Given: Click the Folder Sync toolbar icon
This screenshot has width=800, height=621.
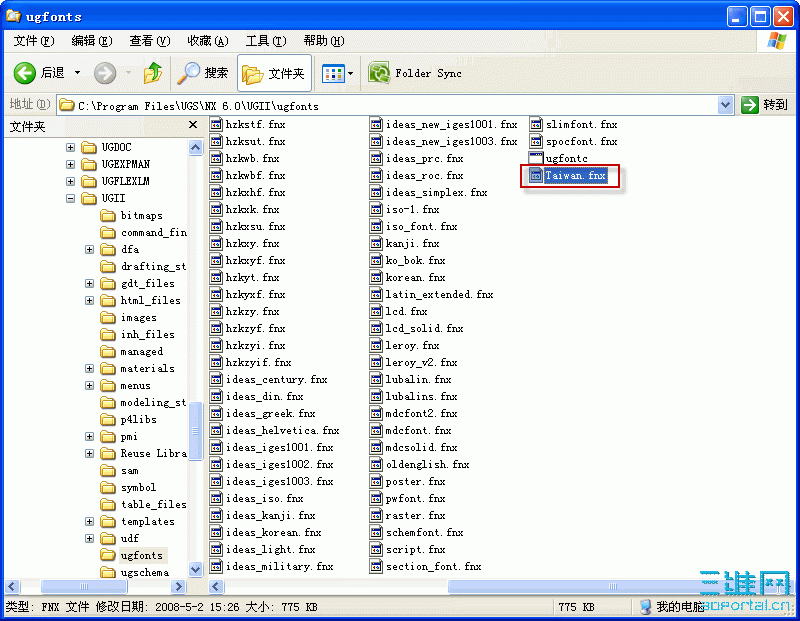Looking at the screenshot, I should pos(381,72).
